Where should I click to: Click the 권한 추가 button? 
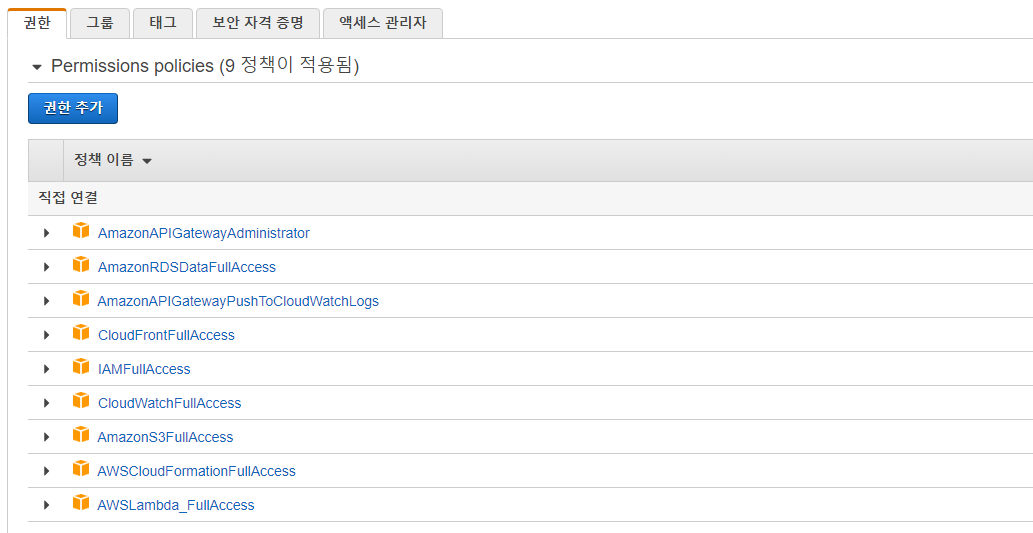(73, 108)
